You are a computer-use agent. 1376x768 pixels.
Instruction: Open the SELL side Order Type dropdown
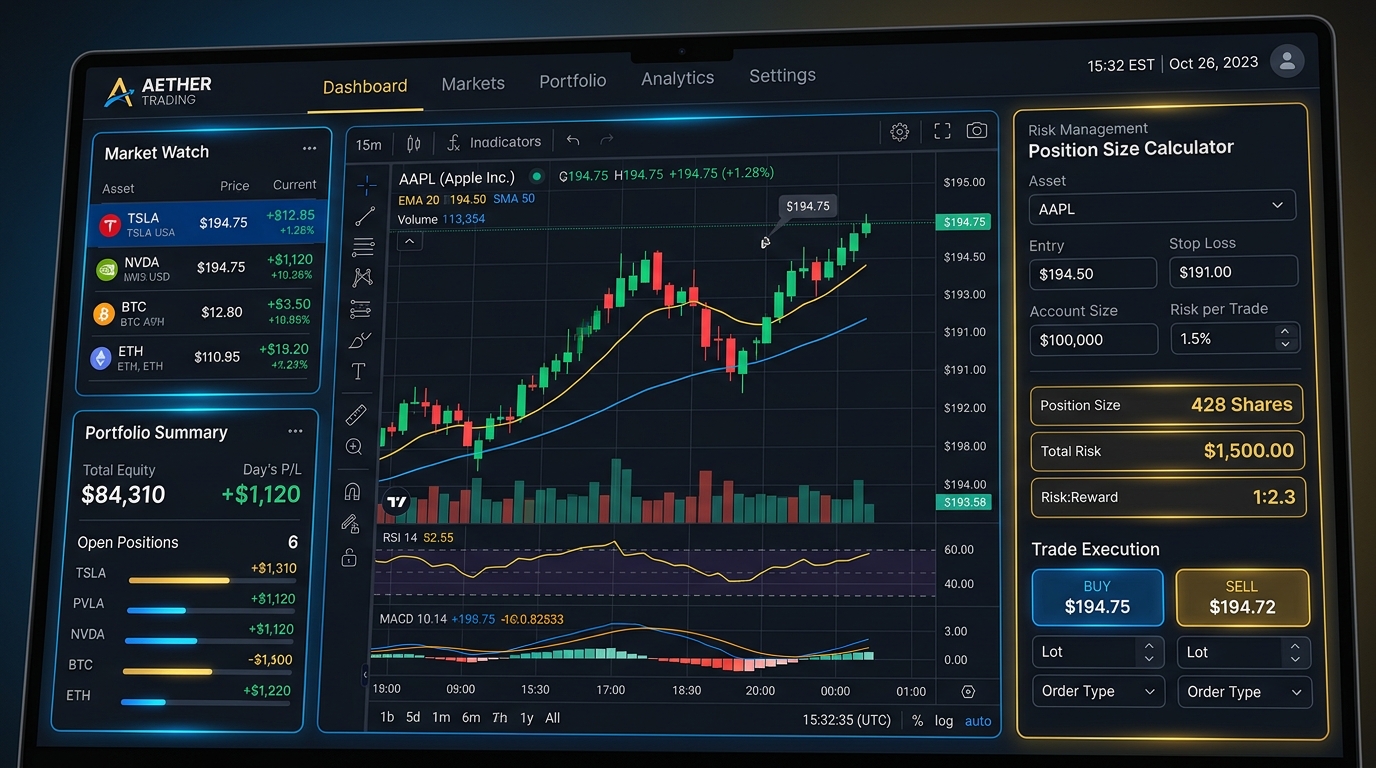tap(1244, 692)
